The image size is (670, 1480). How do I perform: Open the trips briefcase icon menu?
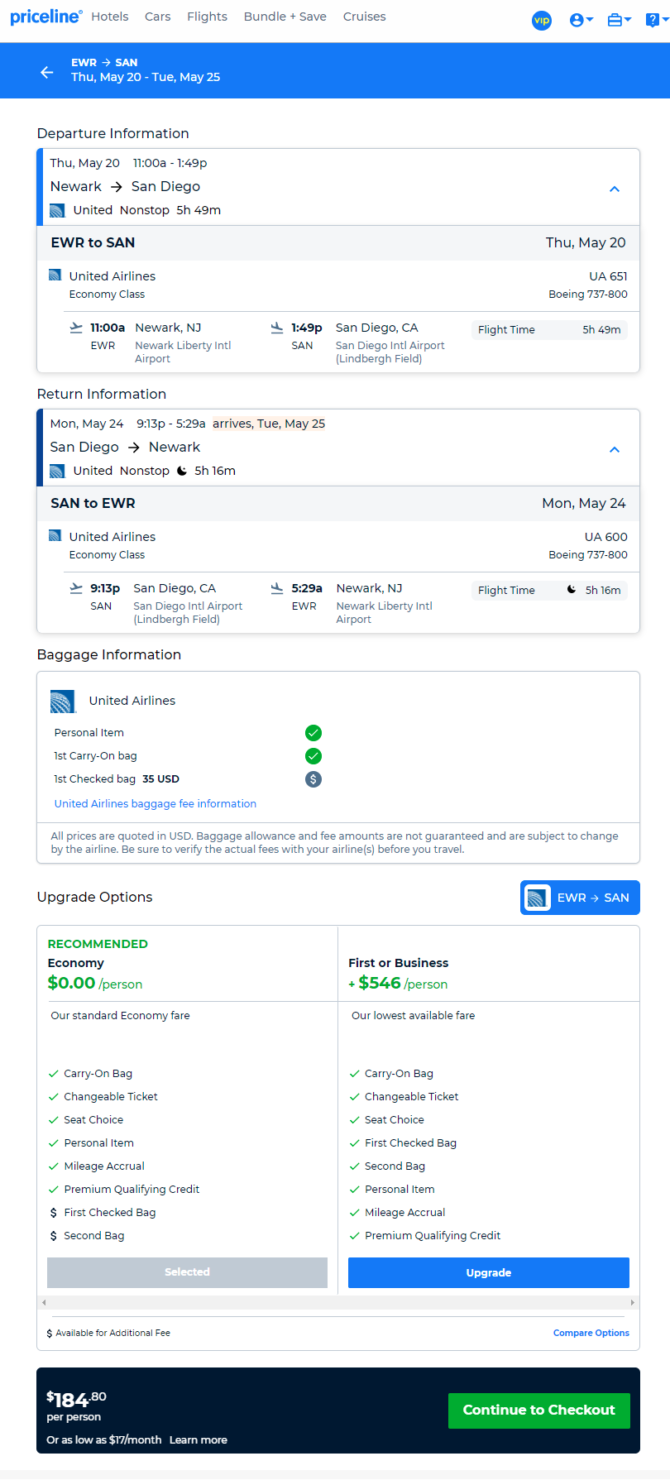(x=619, y=20)
